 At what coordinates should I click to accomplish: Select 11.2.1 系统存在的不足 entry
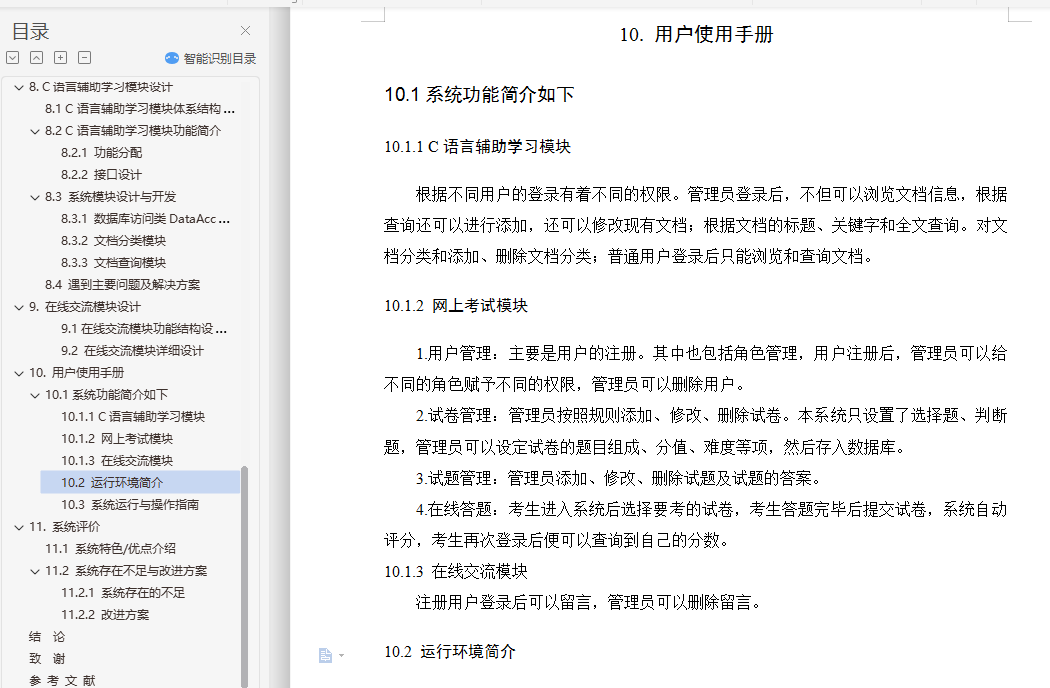[123, 593]
